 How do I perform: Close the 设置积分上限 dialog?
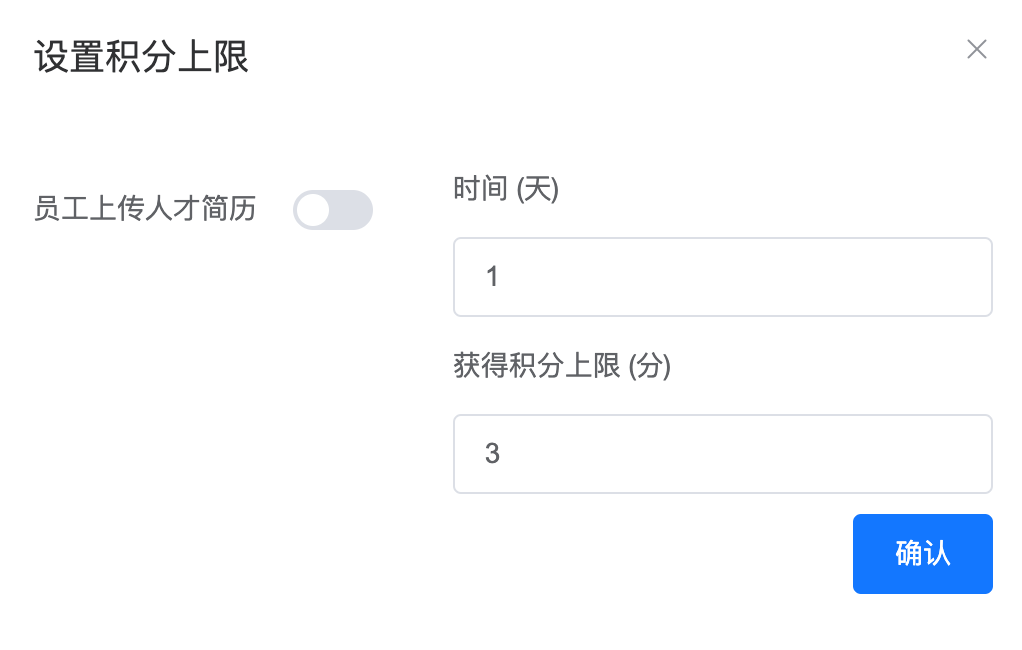[x=976, y=49]
